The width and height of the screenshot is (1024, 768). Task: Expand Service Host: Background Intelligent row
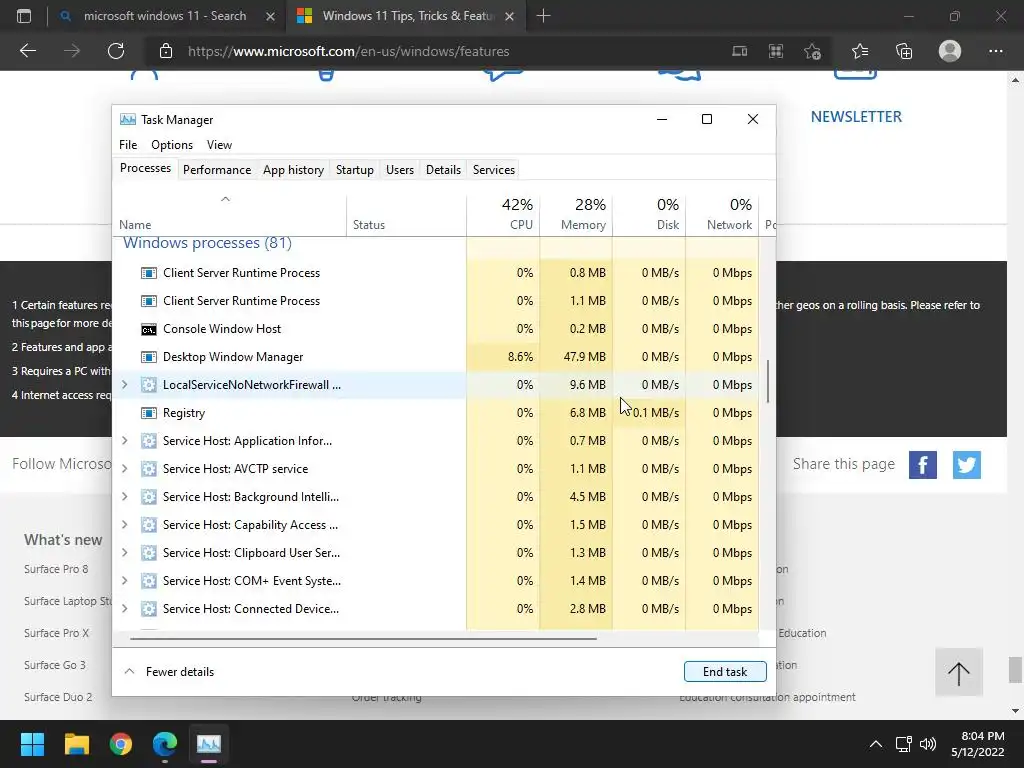125,498
